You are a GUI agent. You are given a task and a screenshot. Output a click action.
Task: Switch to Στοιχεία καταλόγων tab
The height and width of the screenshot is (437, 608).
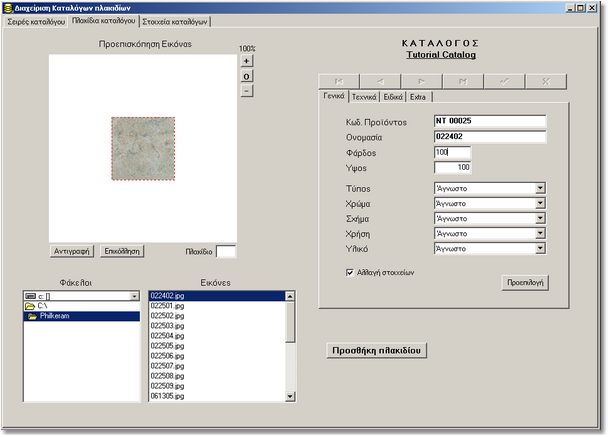tap(175, 22)
